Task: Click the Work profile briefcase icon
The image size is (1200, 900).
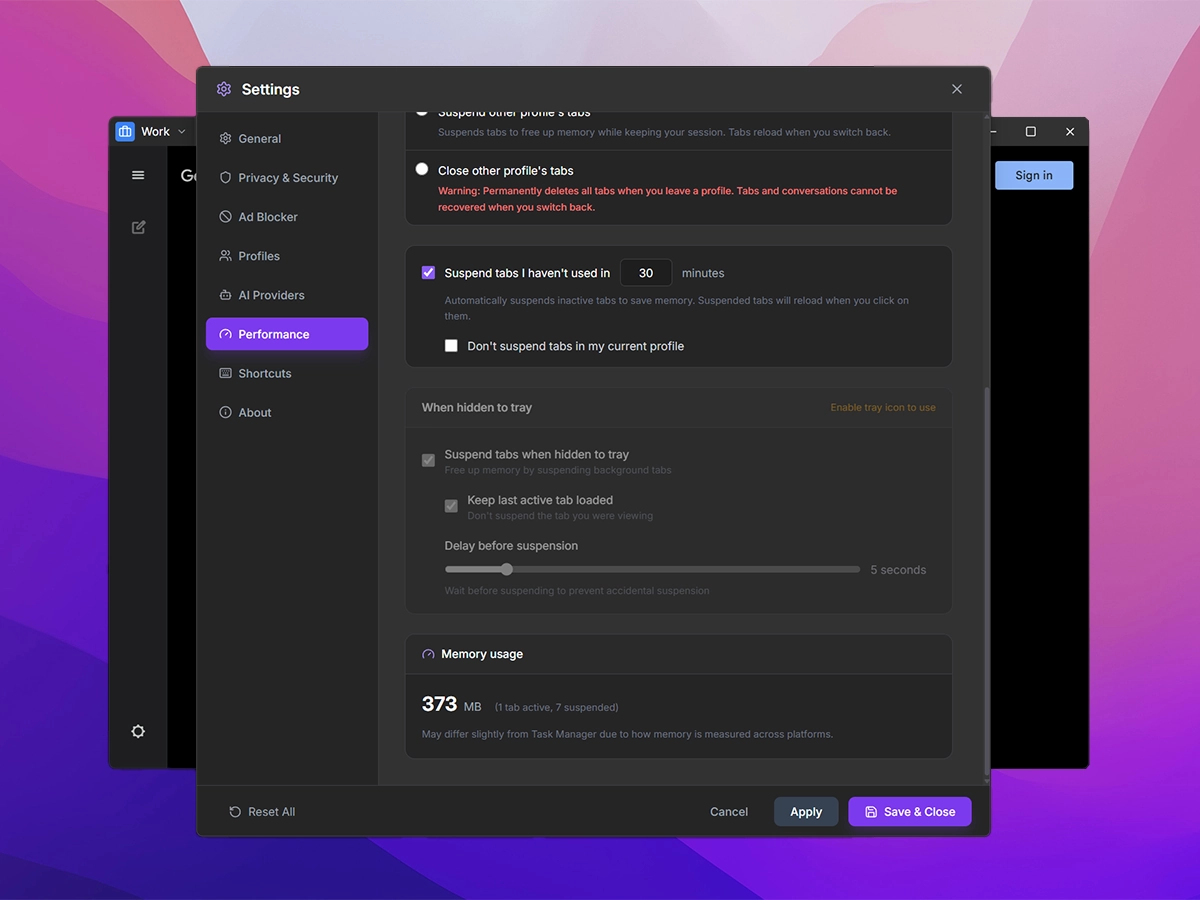Action: (x=125, y=131)
